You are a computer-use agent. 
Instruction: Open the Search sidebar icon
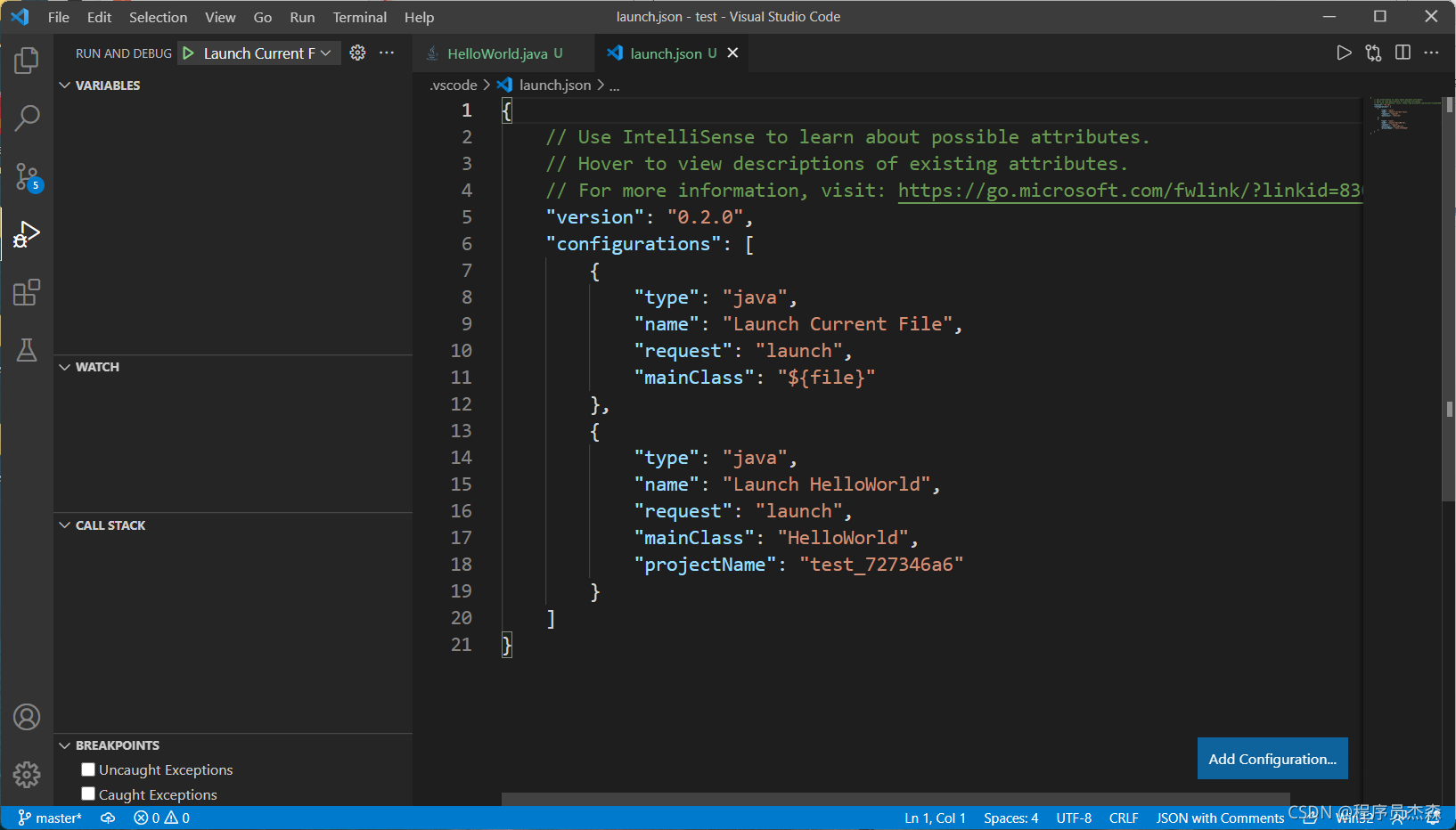[x=27, y=117]
